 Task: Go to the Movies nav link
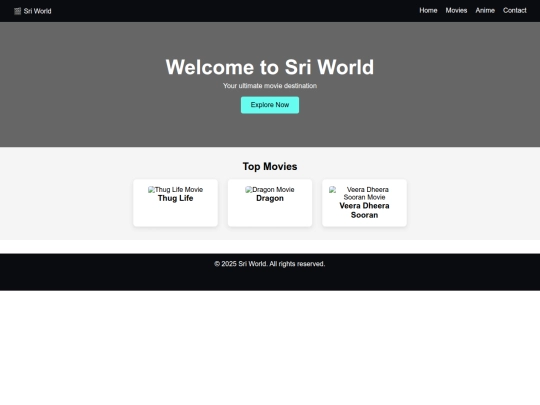click(456, 11)
